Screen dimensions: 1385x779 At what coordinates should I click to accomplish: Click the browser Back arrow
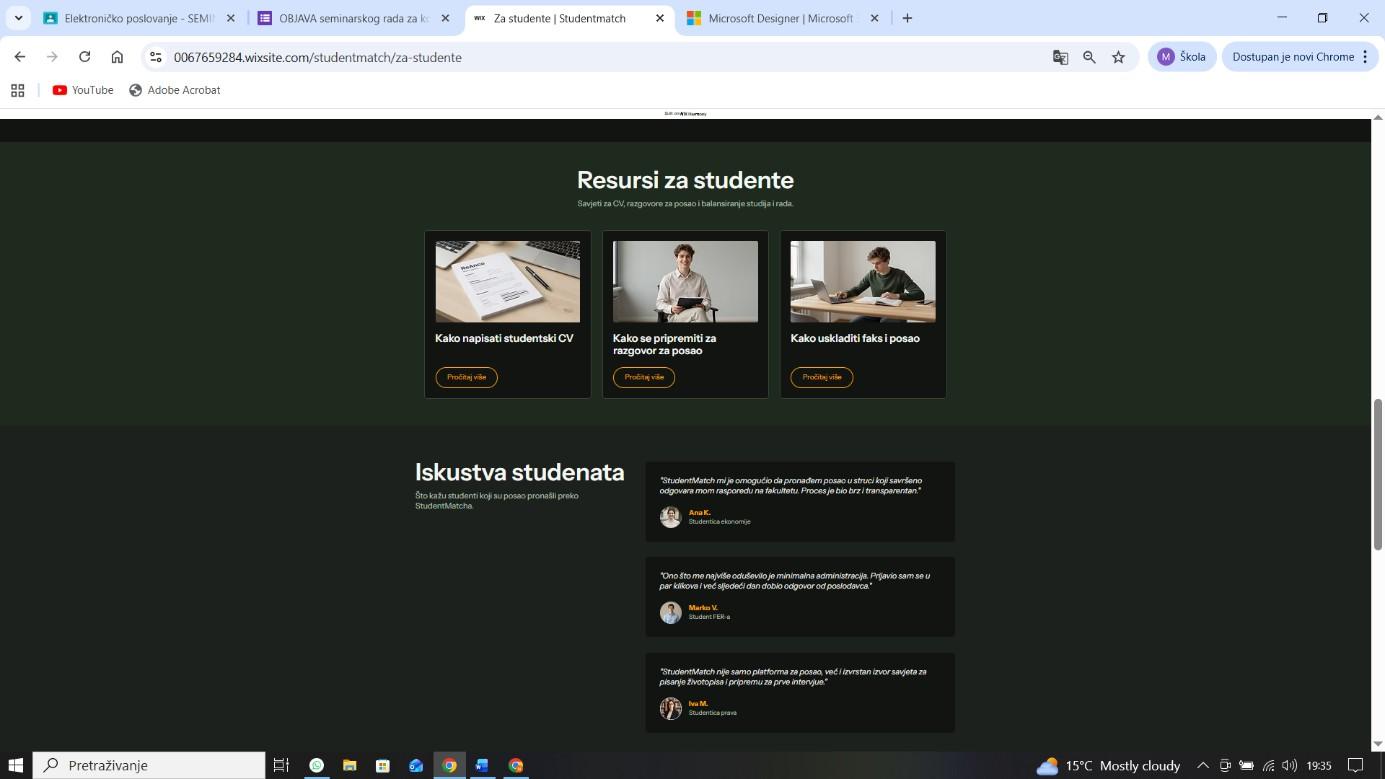(20, 57)
